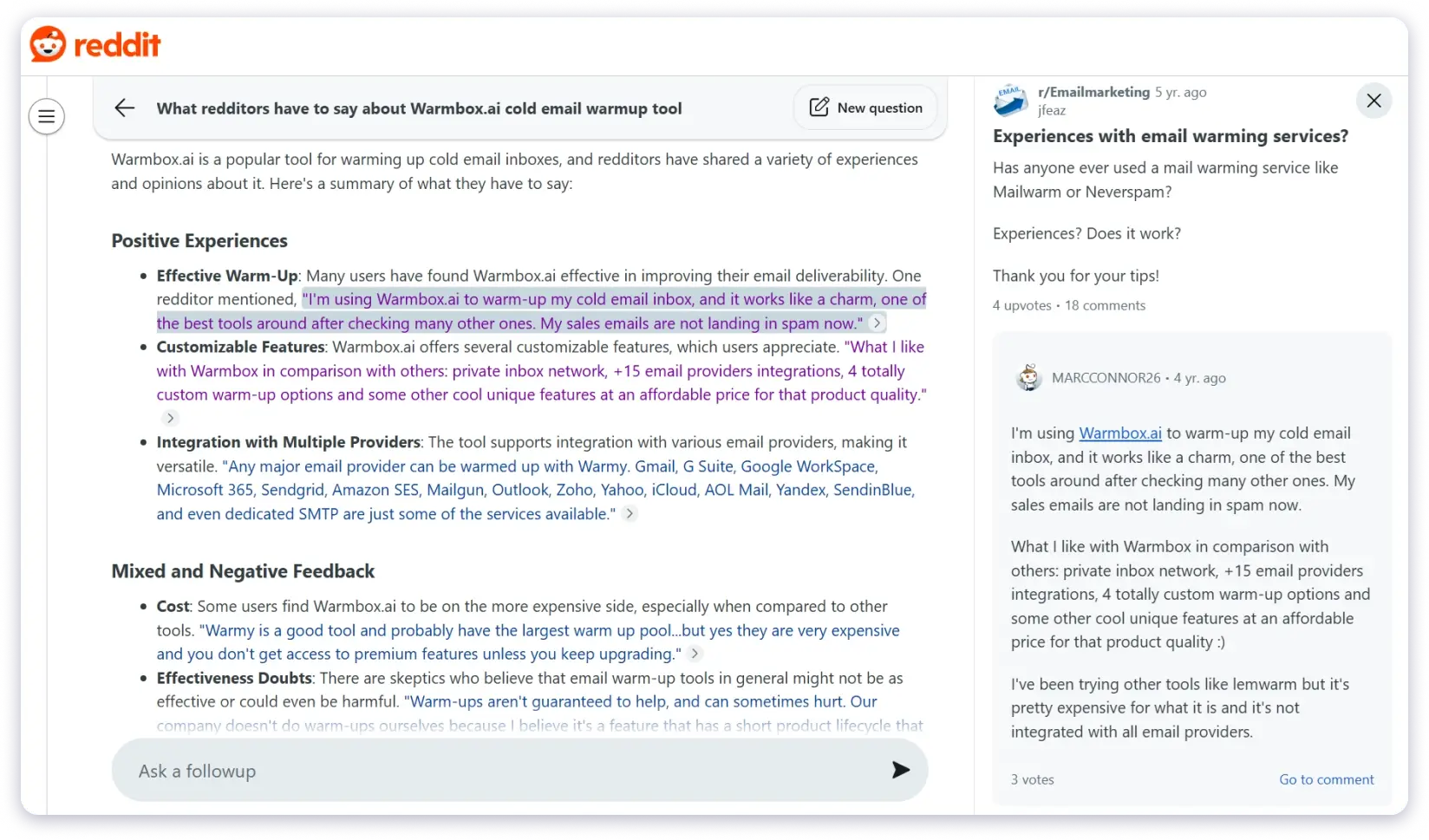This screenshot has height=840, width=1429.
Task: Click MARCCONNOR26 user avatar
Action: point(1029,378)
